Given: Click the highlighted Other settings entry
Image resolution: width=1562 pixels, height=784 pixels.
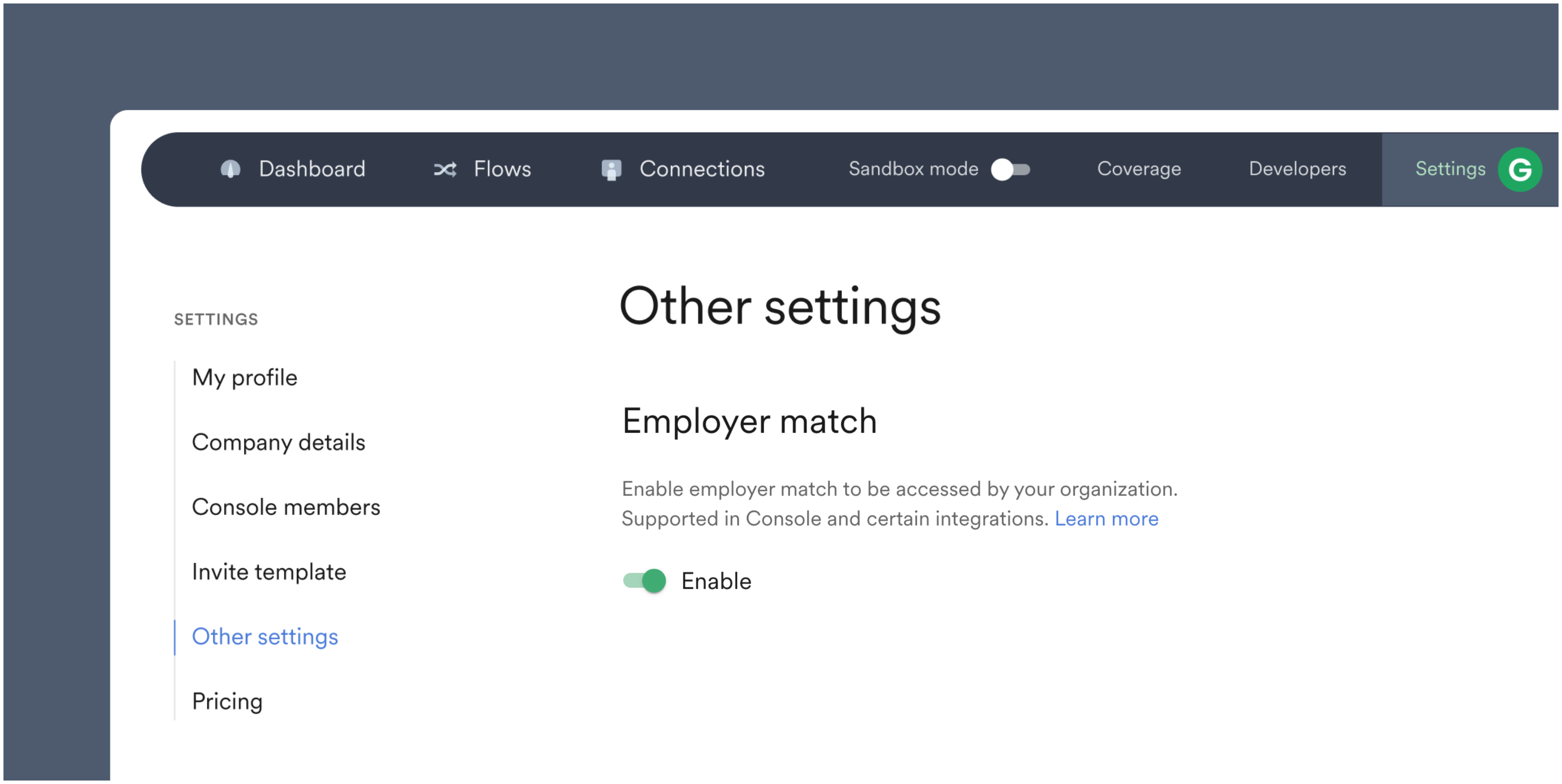Looking at the screenshot, I should tap(265, 637).
